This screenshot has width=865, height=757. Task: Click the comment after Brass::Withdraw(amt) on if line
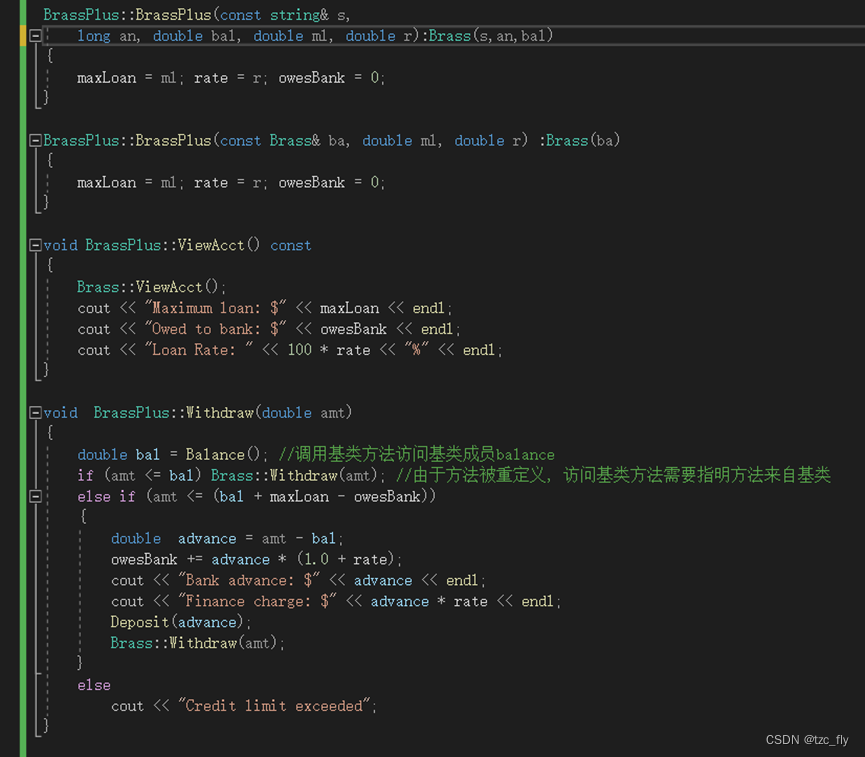pyautogui.click(x=613, y=475)
